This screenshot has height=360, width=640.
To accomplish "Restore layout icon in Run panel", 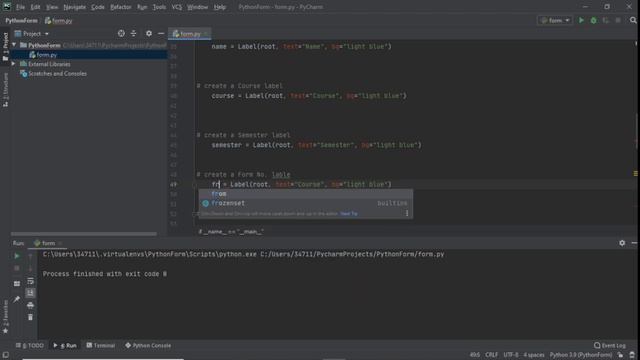I will point(17,283).
